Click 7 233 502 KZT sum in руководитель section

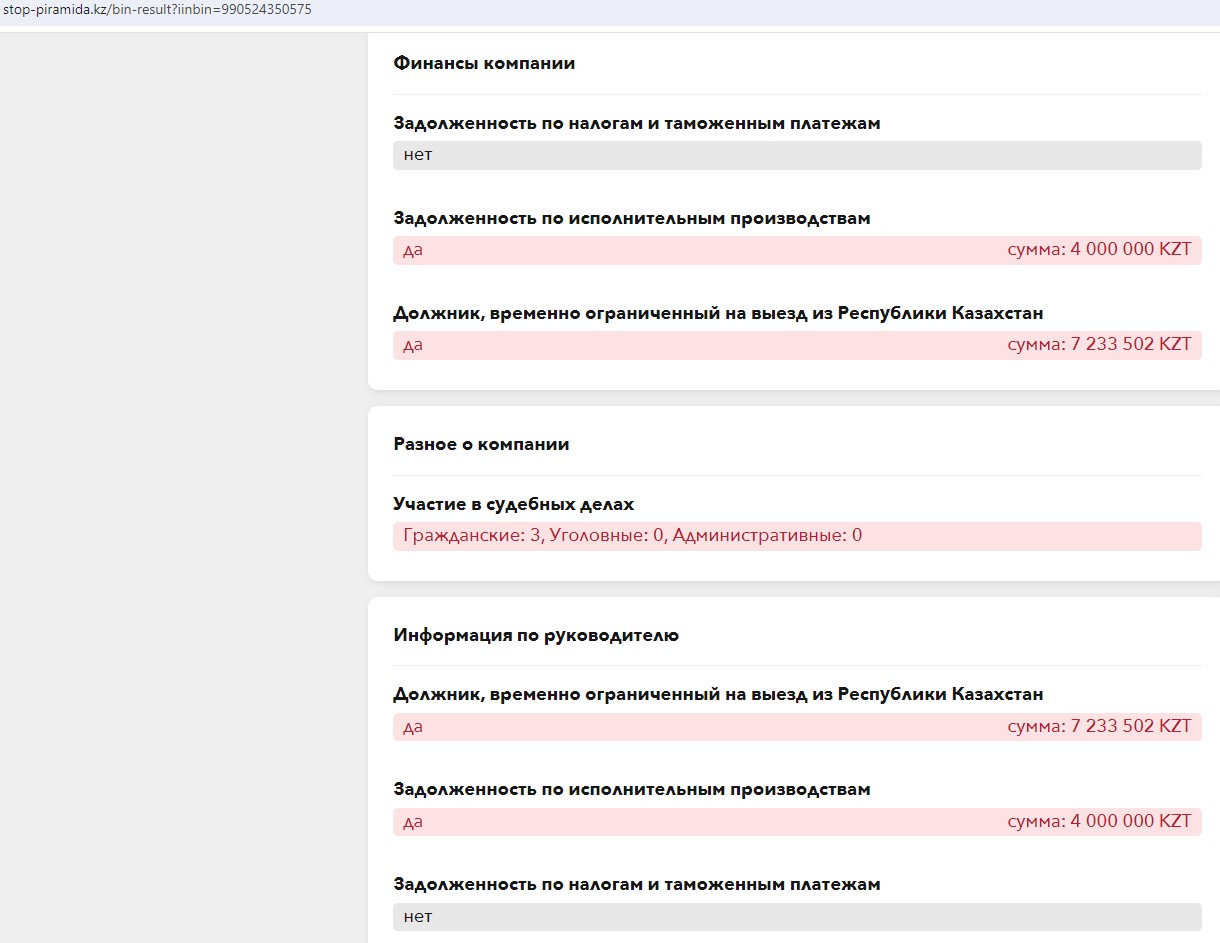(x=1099, y=726)
